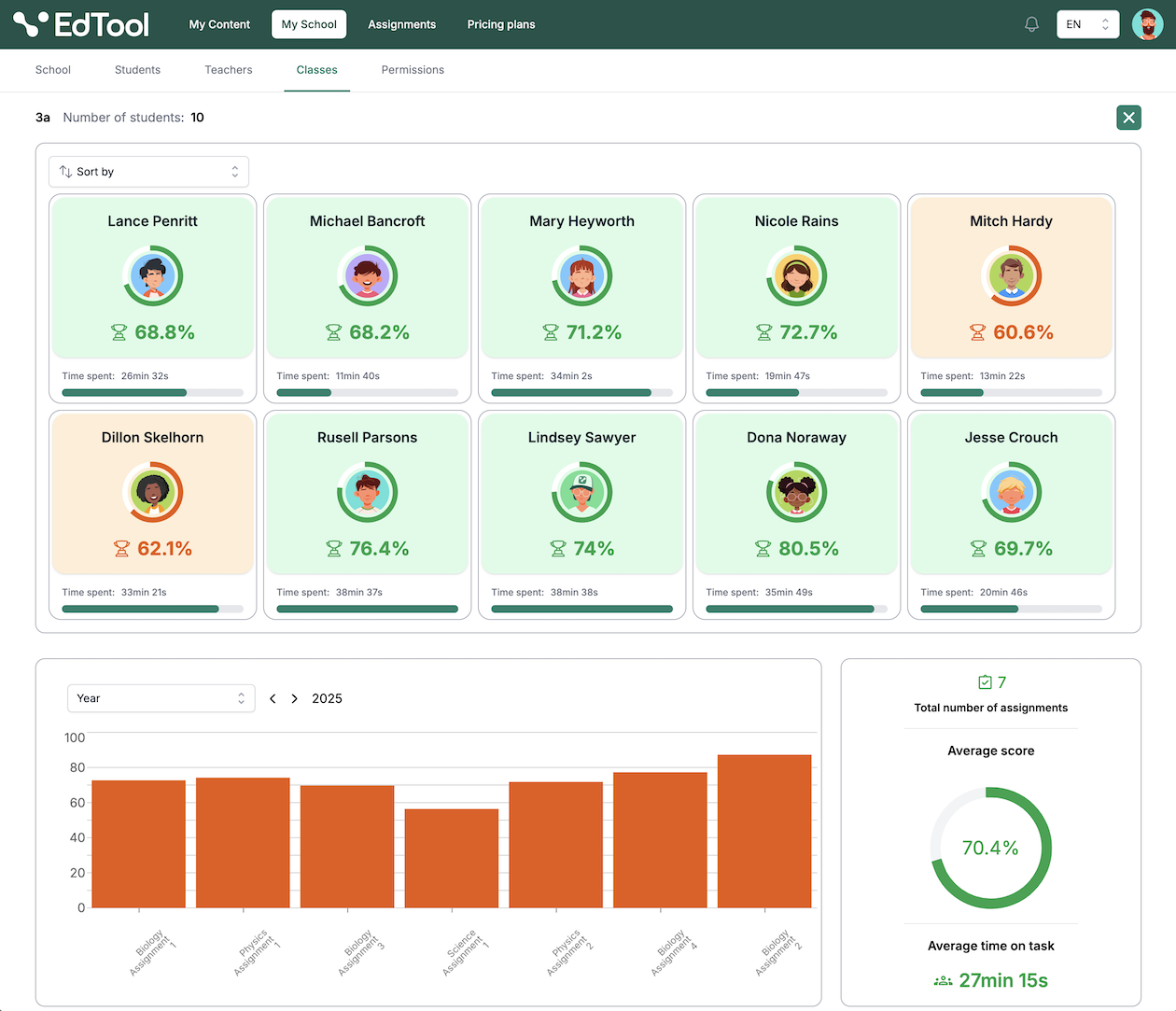
Task: Click the 71.2% score text
Action: pyautogui.click(x=594, y=332)
